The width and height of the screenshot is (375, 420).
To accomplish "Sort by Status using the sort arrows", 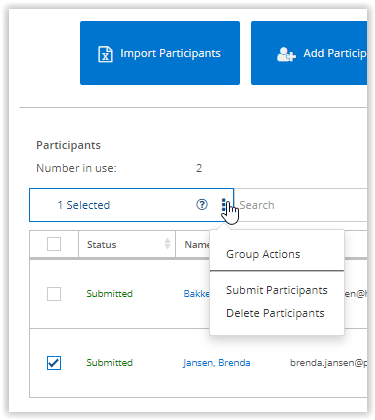I will tap(167, 244).
